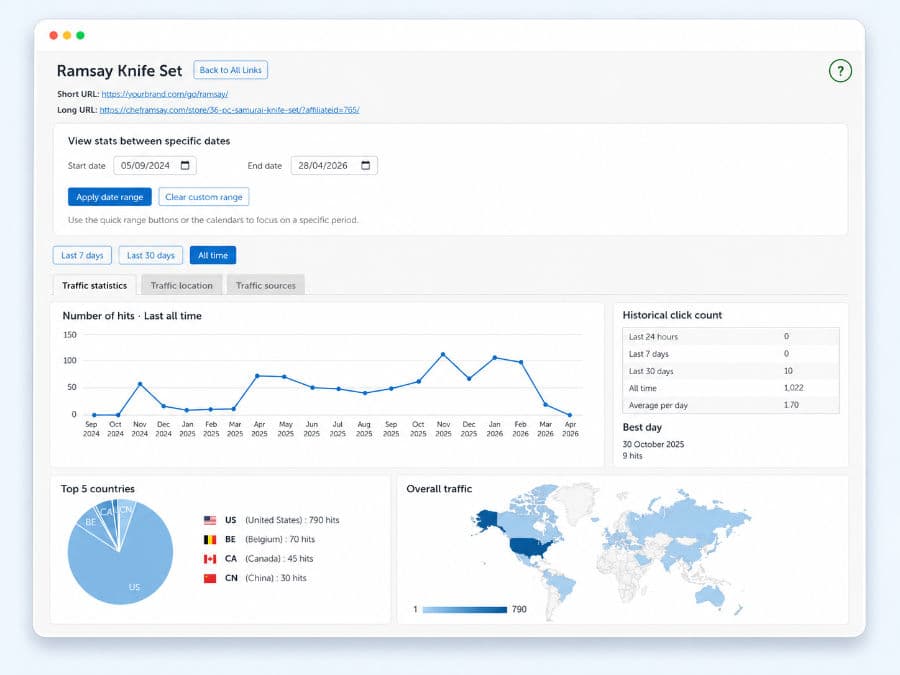Image resolution: width=900 pixels, height=675 pixels.
Task: Open the End date calendar picker icon
Action: pos(366,165)
